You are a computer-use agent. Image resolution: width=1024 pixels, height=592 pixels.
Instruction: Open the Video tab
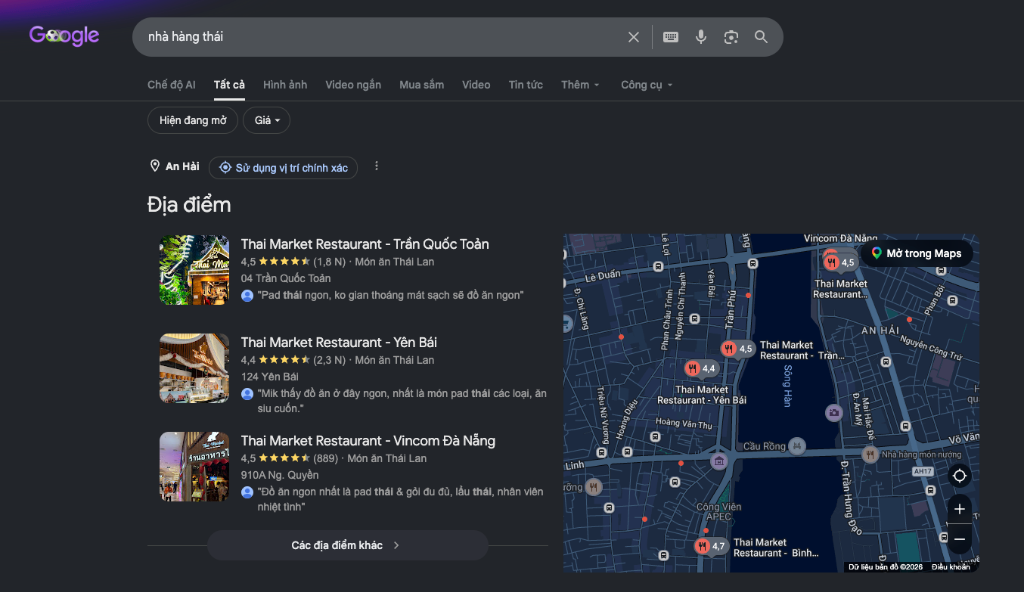coord(476,85)
